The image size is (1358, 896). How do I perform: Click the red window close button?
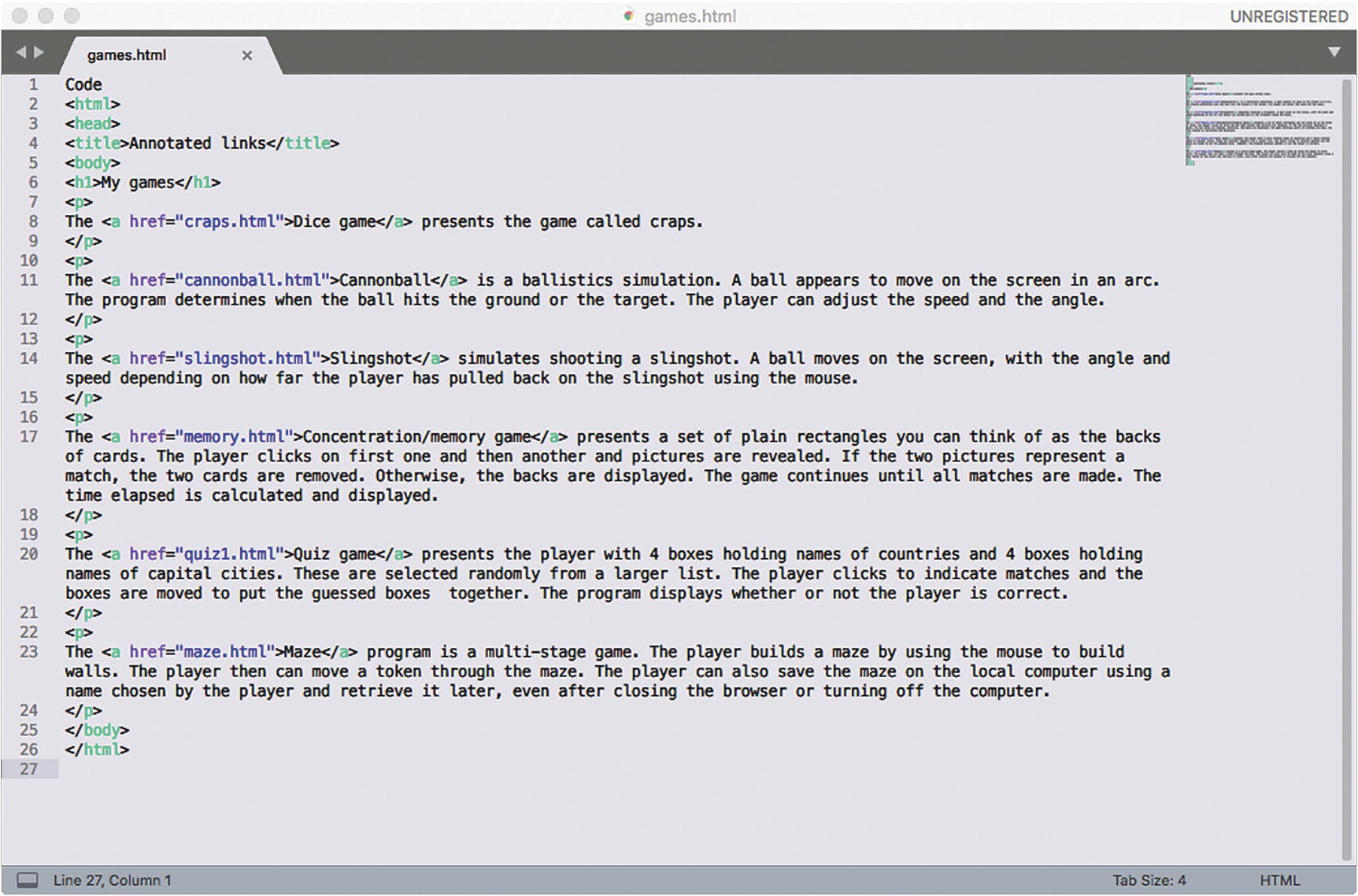point(20,16)
